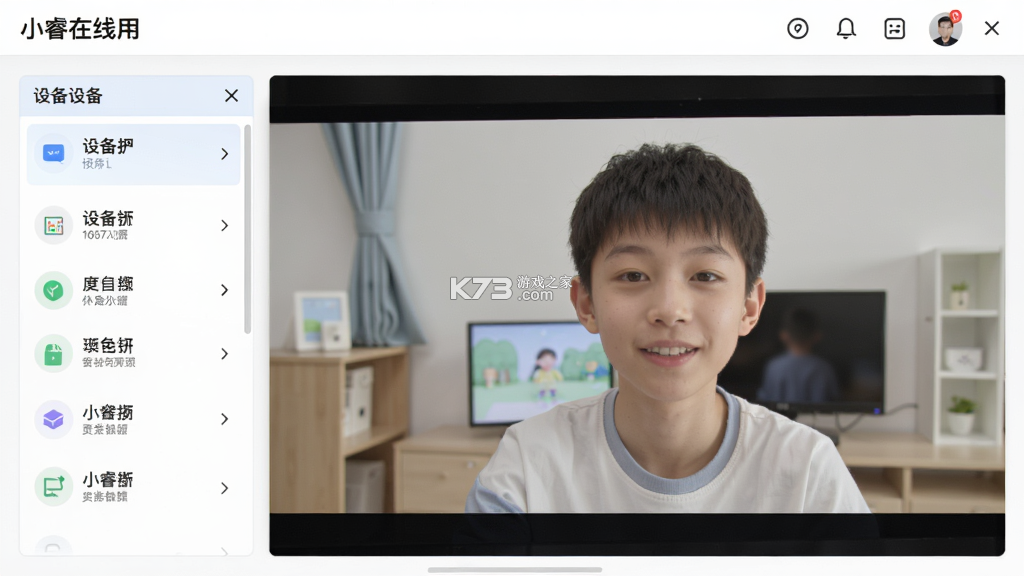Select the subtitle text starting with 1667

coord(105,235)
